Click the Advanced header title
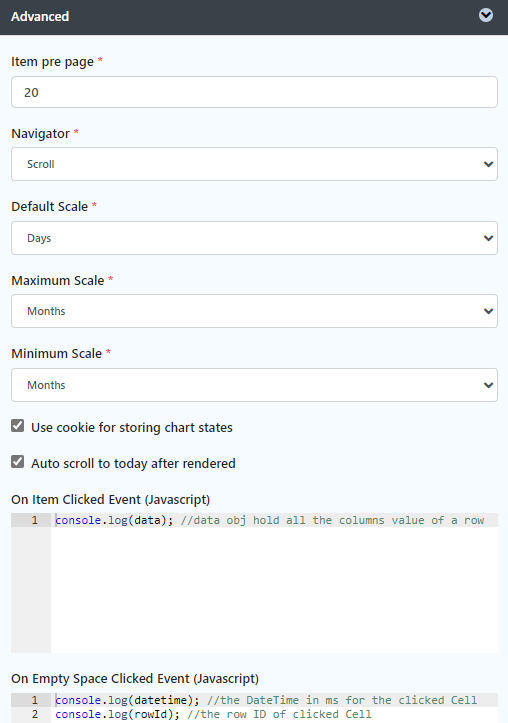The height and width of the screenshot is (723, 508). [x=40, y=17]
